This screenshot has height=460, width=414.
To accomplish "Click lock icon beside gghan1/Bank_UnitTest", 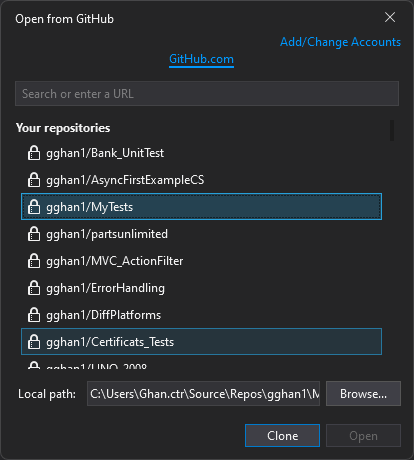I will [34, 153].
